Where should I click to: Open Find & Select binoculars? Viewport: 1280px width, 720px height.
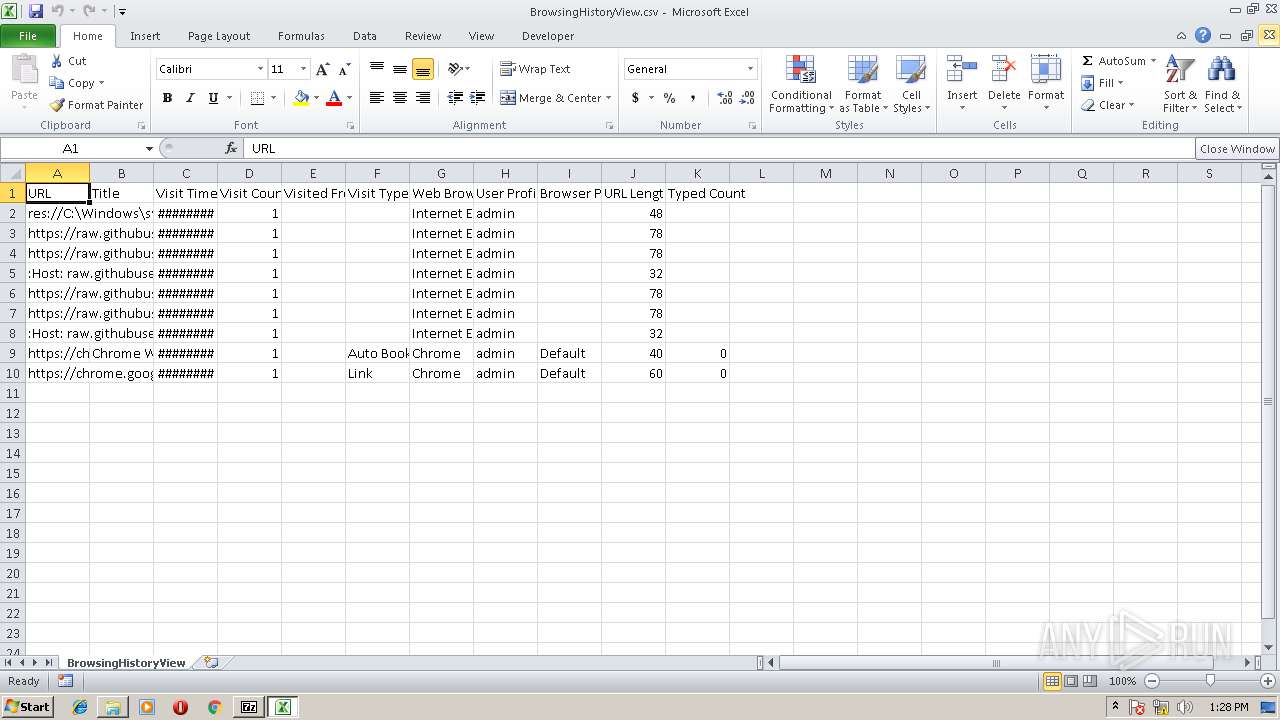click(1222, 85)
